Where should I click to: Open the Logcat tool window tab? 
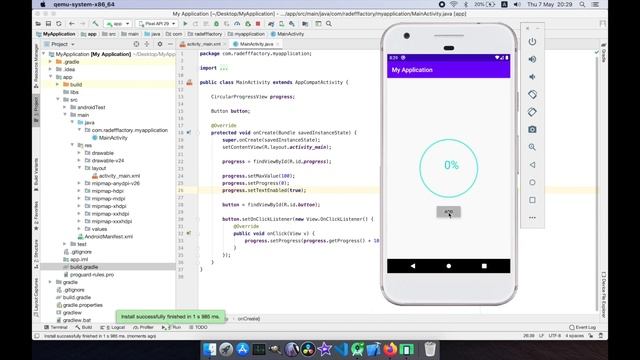click(113, 327)
